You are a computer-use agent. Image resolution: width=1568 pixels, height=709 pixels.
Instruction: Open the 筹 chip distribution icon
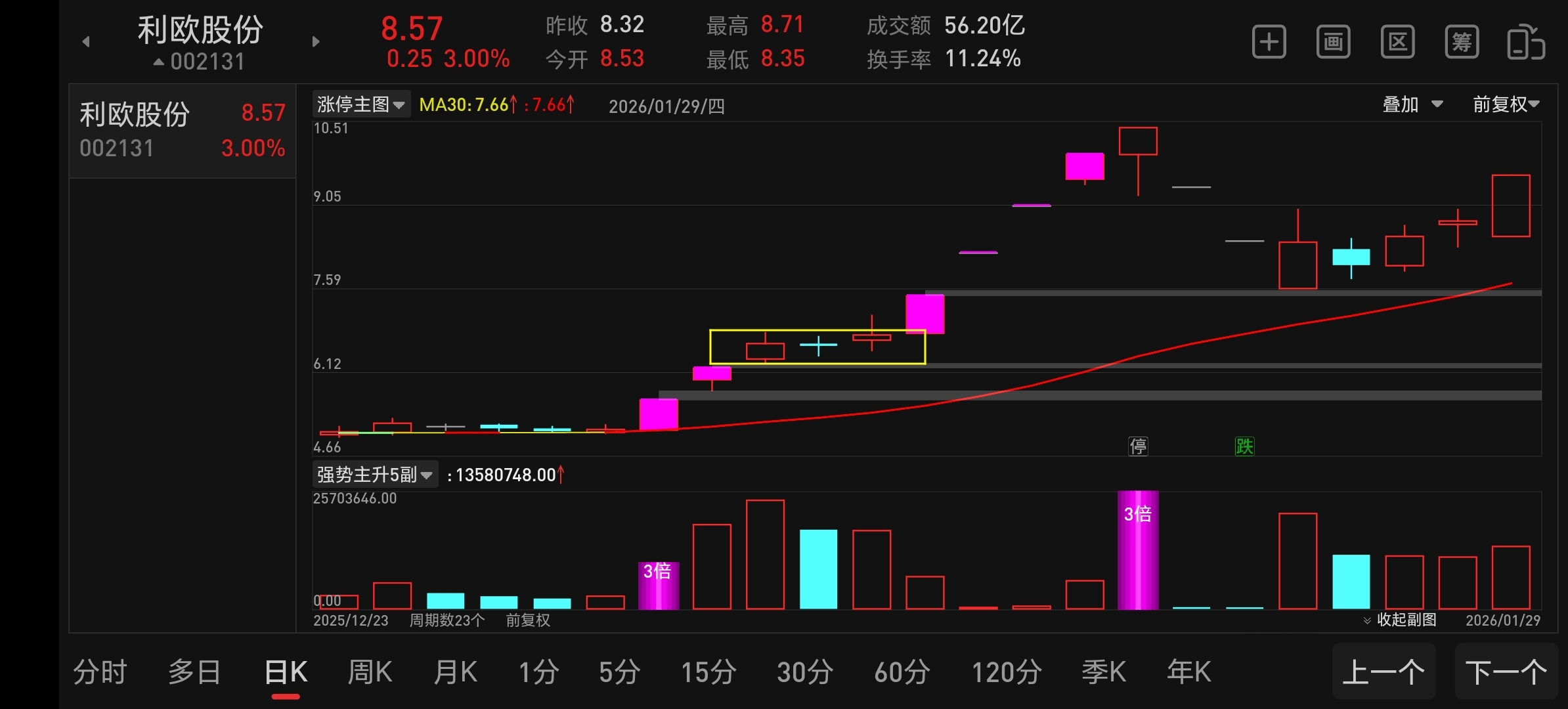pyautogui.click(x=1462, y=43)
